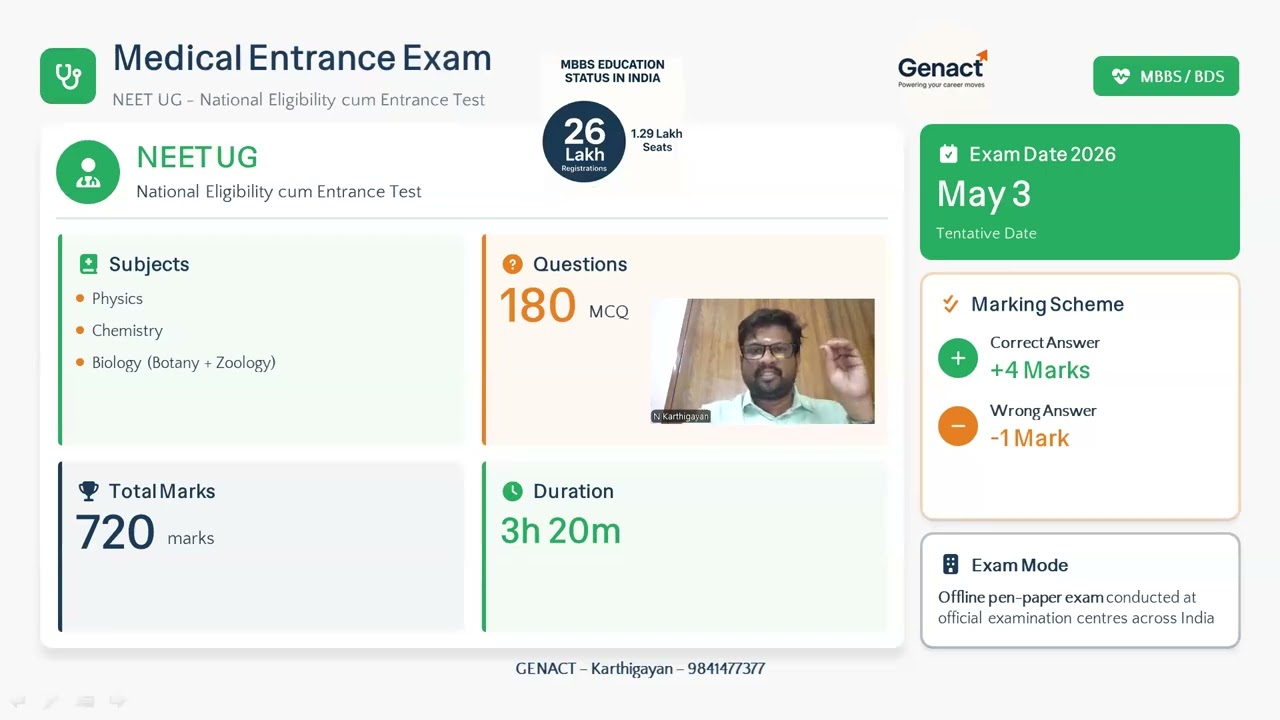Click the Offline pen-paper exam description
The width and height of the screenshot is (1280, 720).
point(1076,607)
